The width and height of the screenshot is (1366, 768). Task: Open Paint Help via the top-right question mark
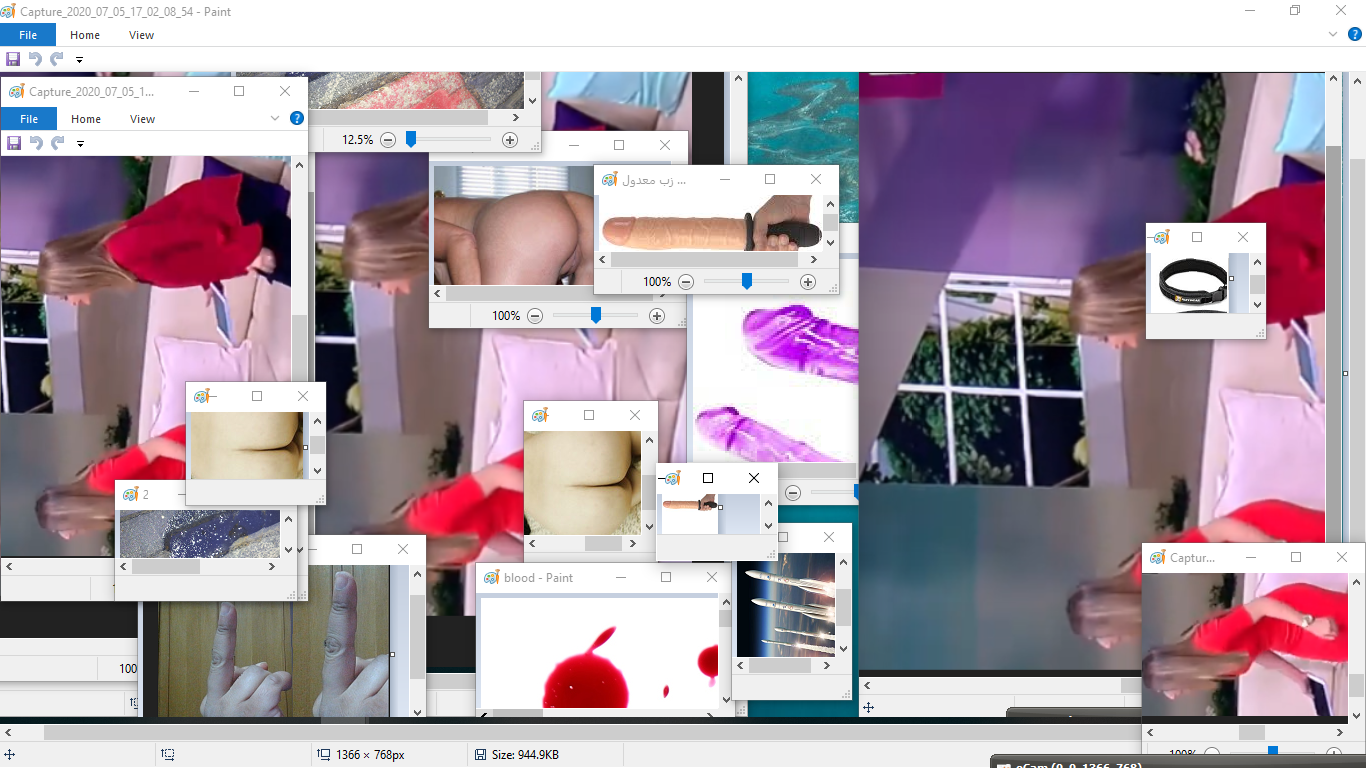[1355, 34]
